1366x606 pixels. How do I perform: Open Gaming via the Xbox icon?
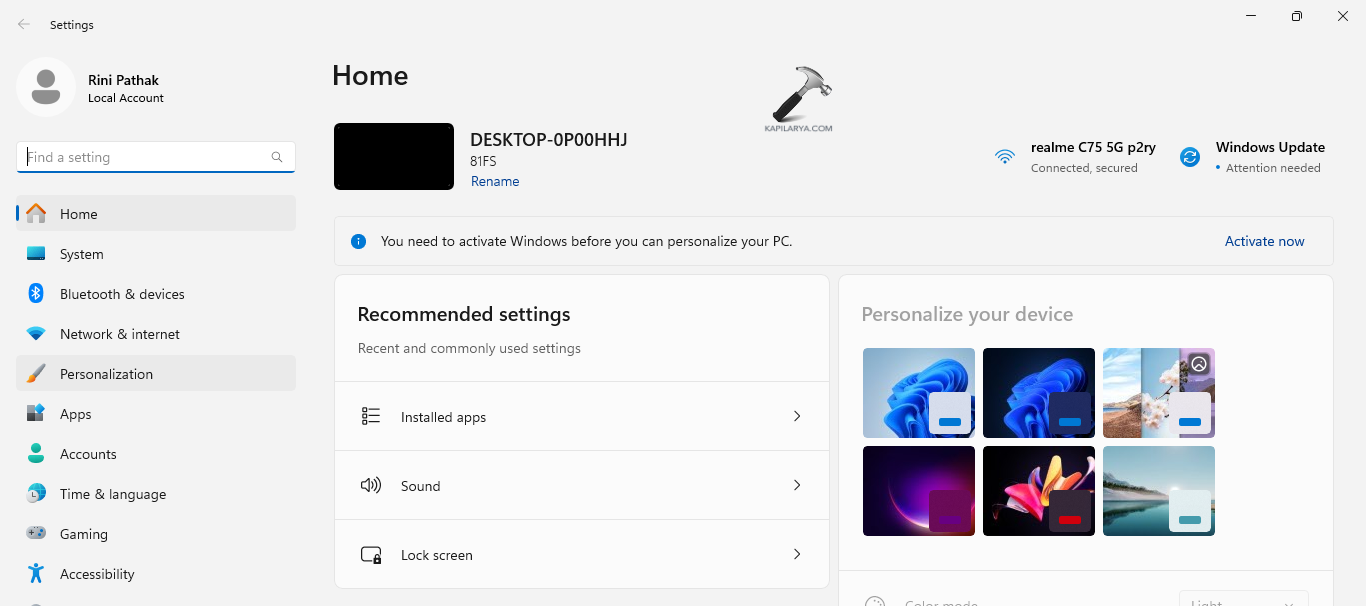[x=36, y=533]
